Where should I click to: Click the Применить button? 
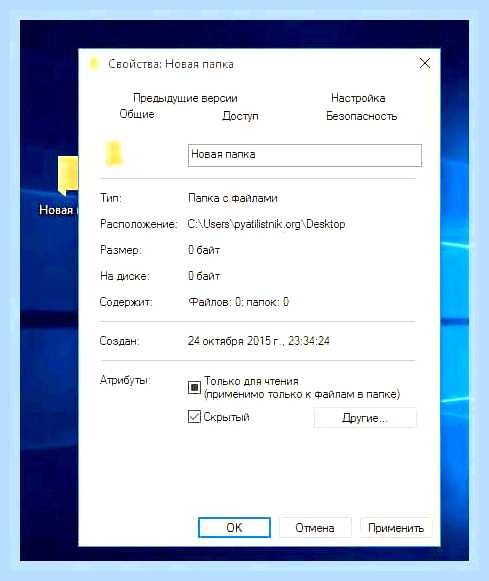[x=396, y=527]
